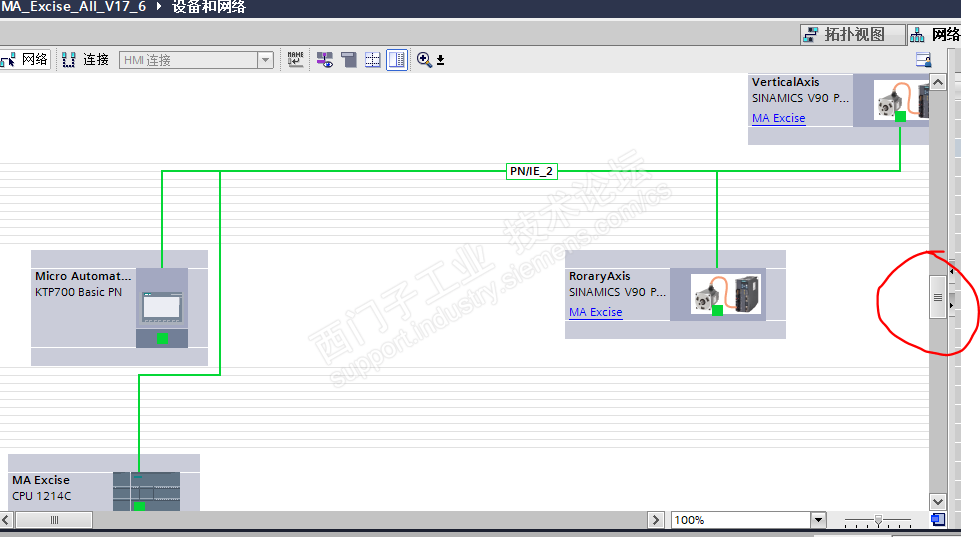The width and height of the screenshot is (980, 537).
Task: Activate the network (网络) mode button
Action: click(24, 59)
